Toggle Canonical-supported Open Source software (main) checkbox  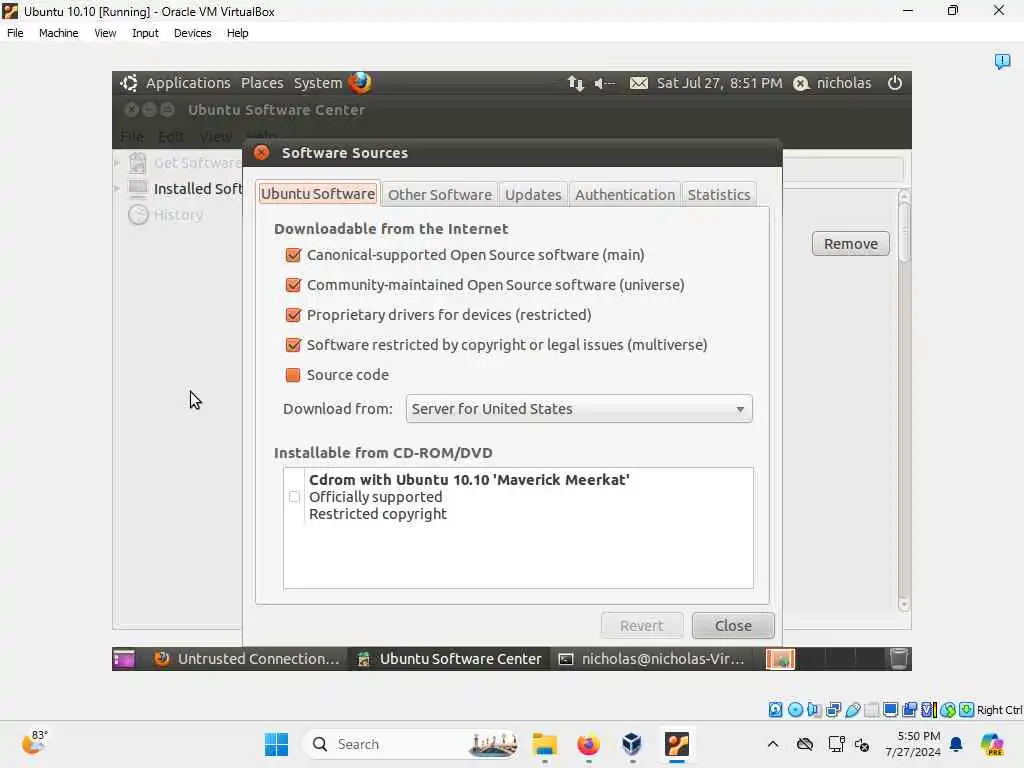293,255
